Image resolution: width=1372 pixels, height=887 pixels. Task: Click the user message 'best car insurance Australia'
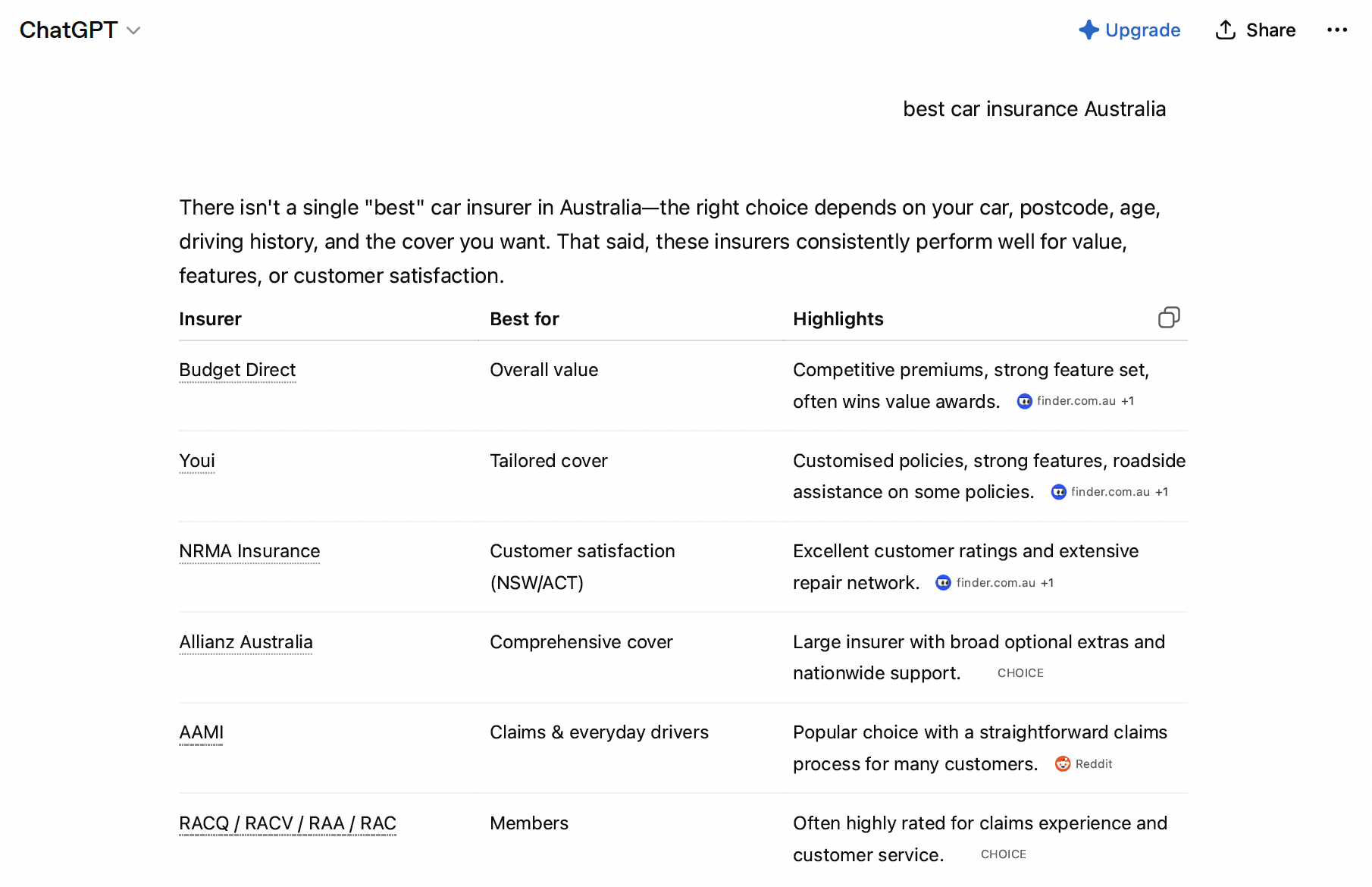coord(1034,109)
